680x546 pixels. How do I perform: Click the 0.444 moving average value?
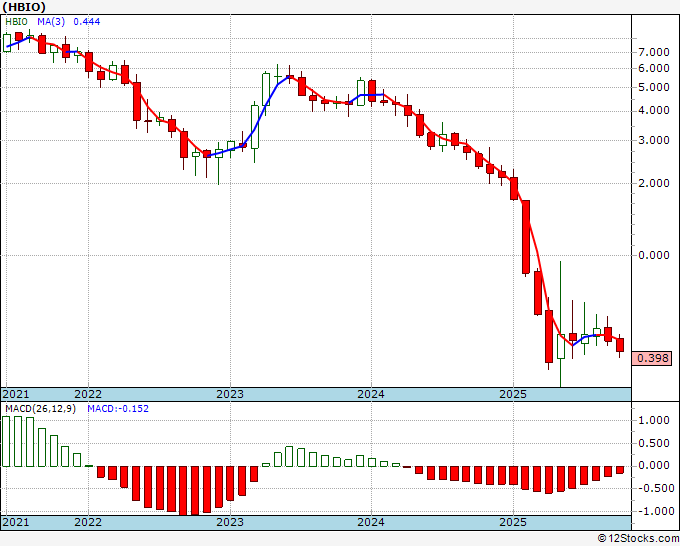click(x=87, y=22)
